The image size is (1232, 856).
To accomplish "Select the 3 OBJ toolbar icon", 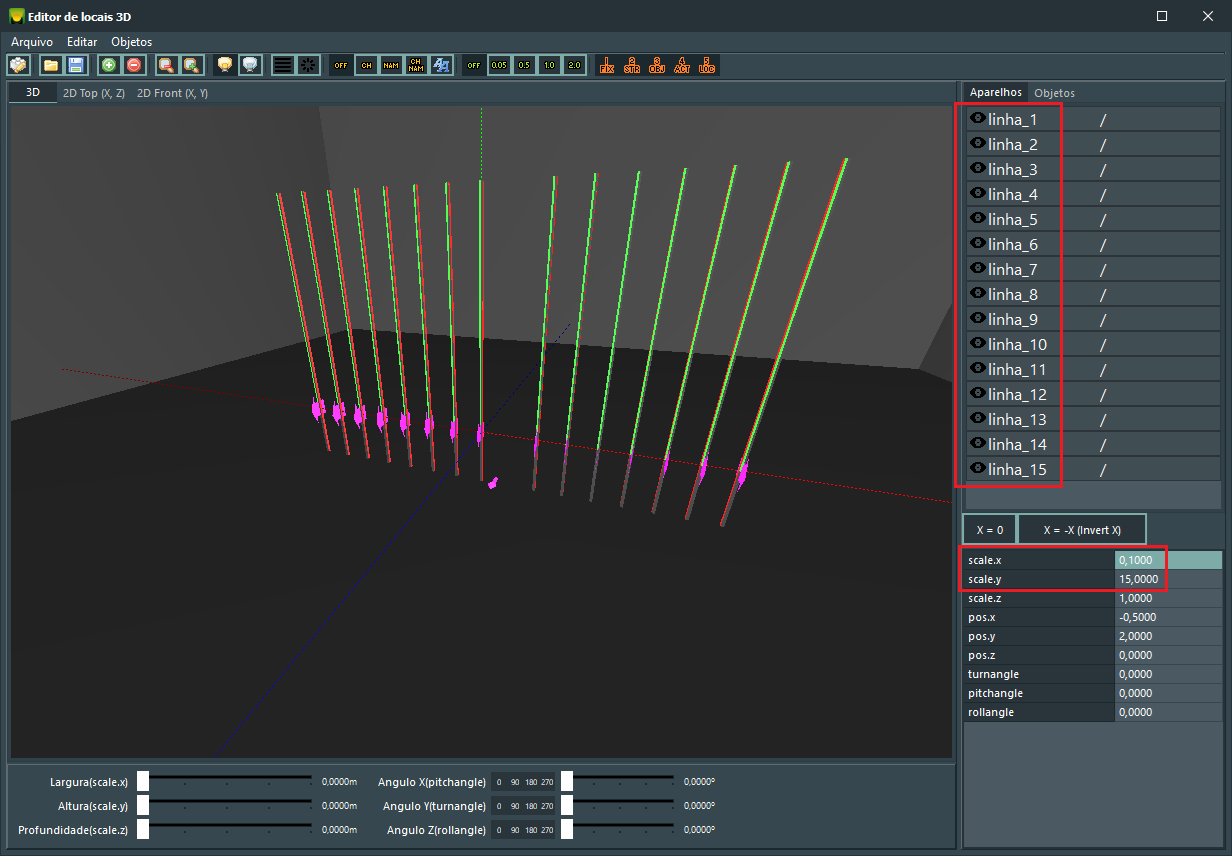I will [x=657, y=65].
